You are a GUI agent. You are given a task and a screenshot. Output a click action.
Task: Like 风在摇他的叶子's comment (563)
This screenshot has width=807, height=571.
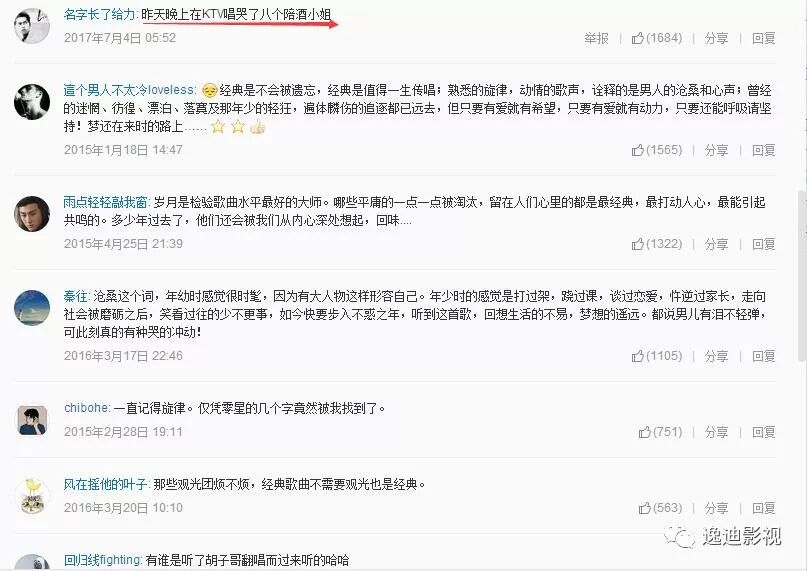pyautogui.click(x=660, y=508)
